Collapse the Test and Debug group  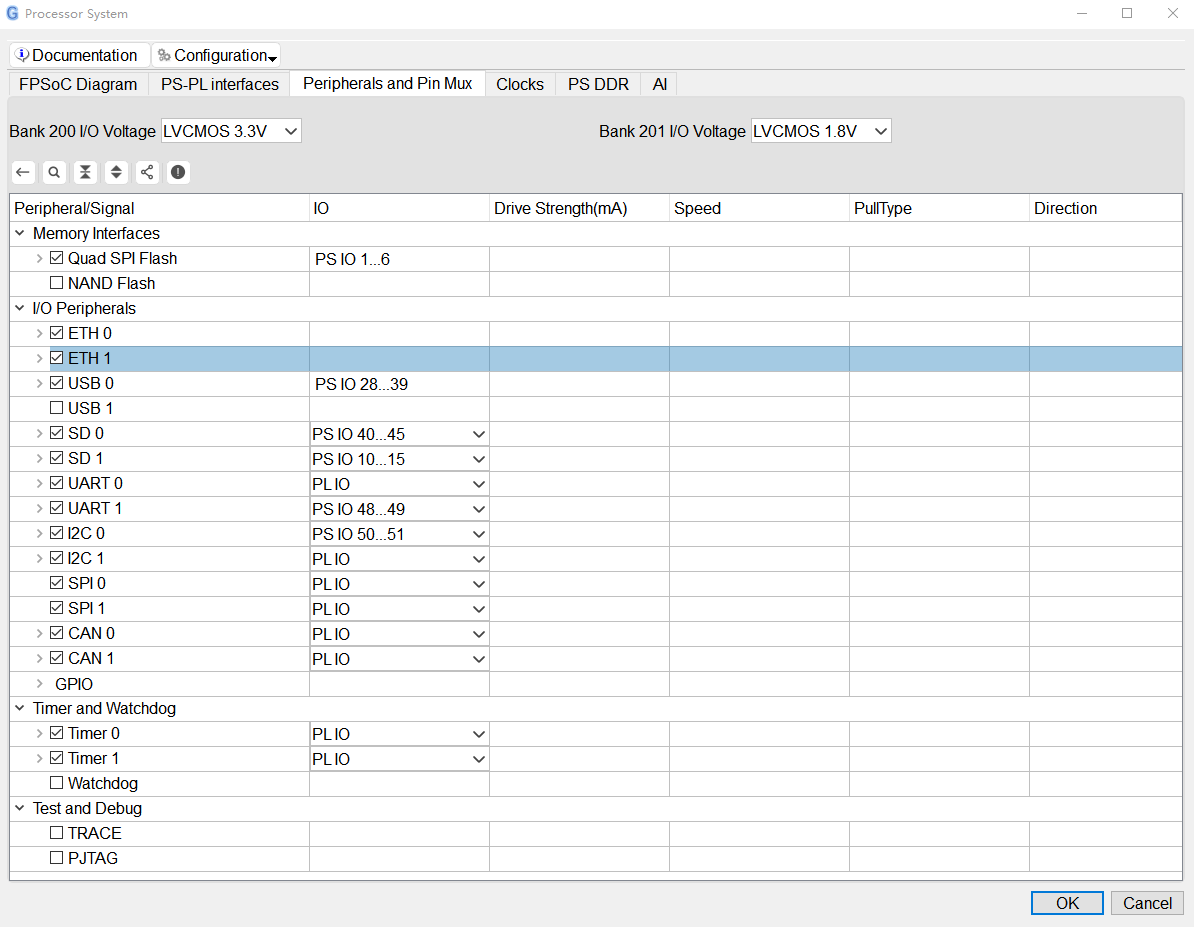pos(20,808)
